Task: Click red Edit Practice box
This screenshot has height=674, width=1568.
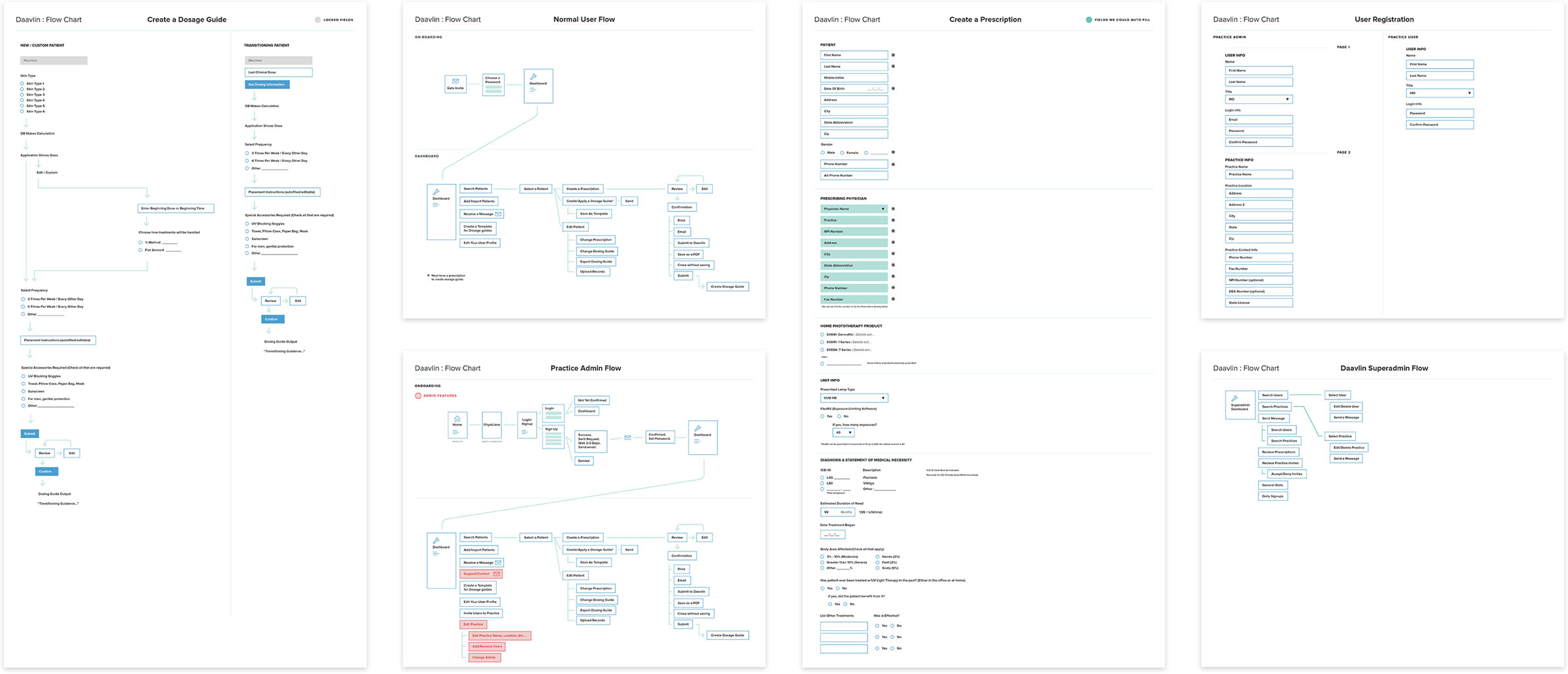Action: point(473,624)
